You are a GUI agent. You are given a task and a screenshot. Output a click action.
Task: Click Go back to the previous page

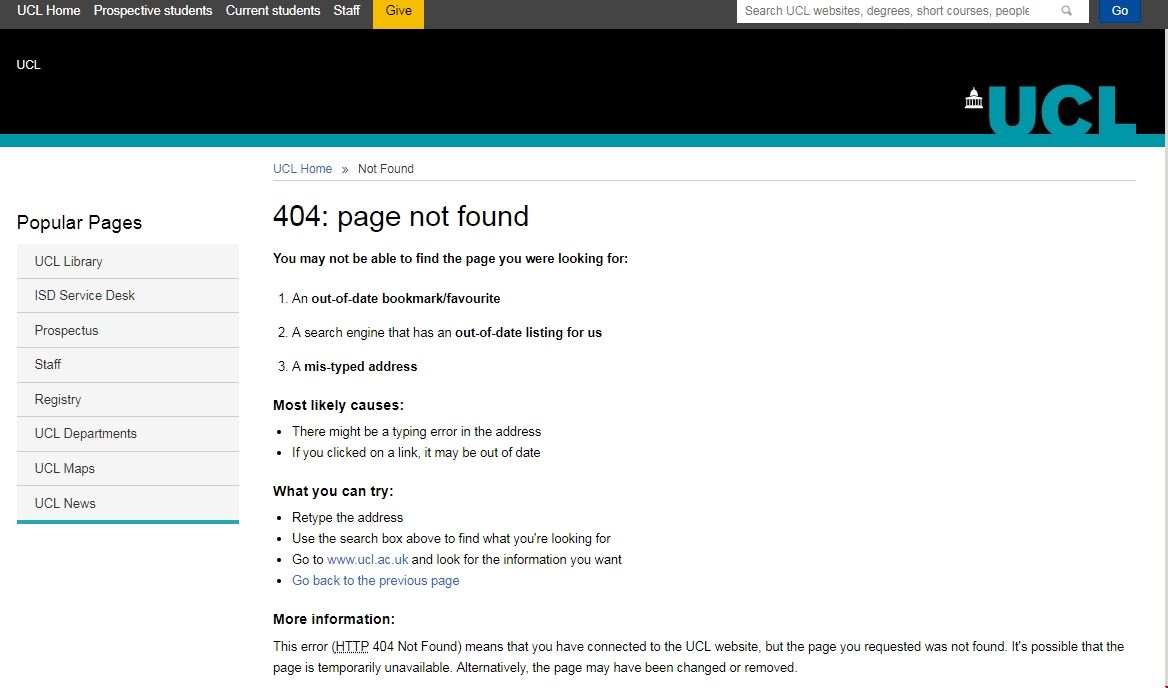tap(375, 581)
